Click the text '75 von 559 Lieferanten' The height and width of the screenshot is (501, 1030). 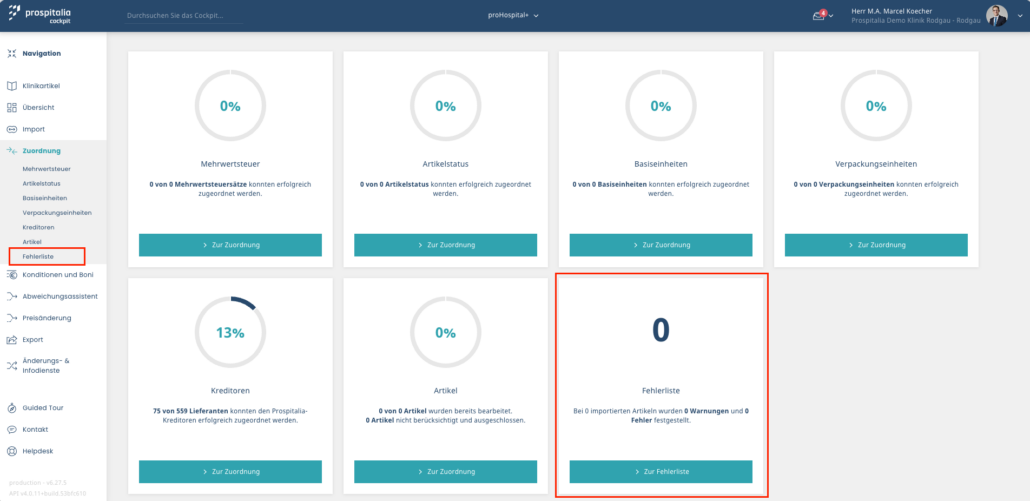tap(188, 411)
